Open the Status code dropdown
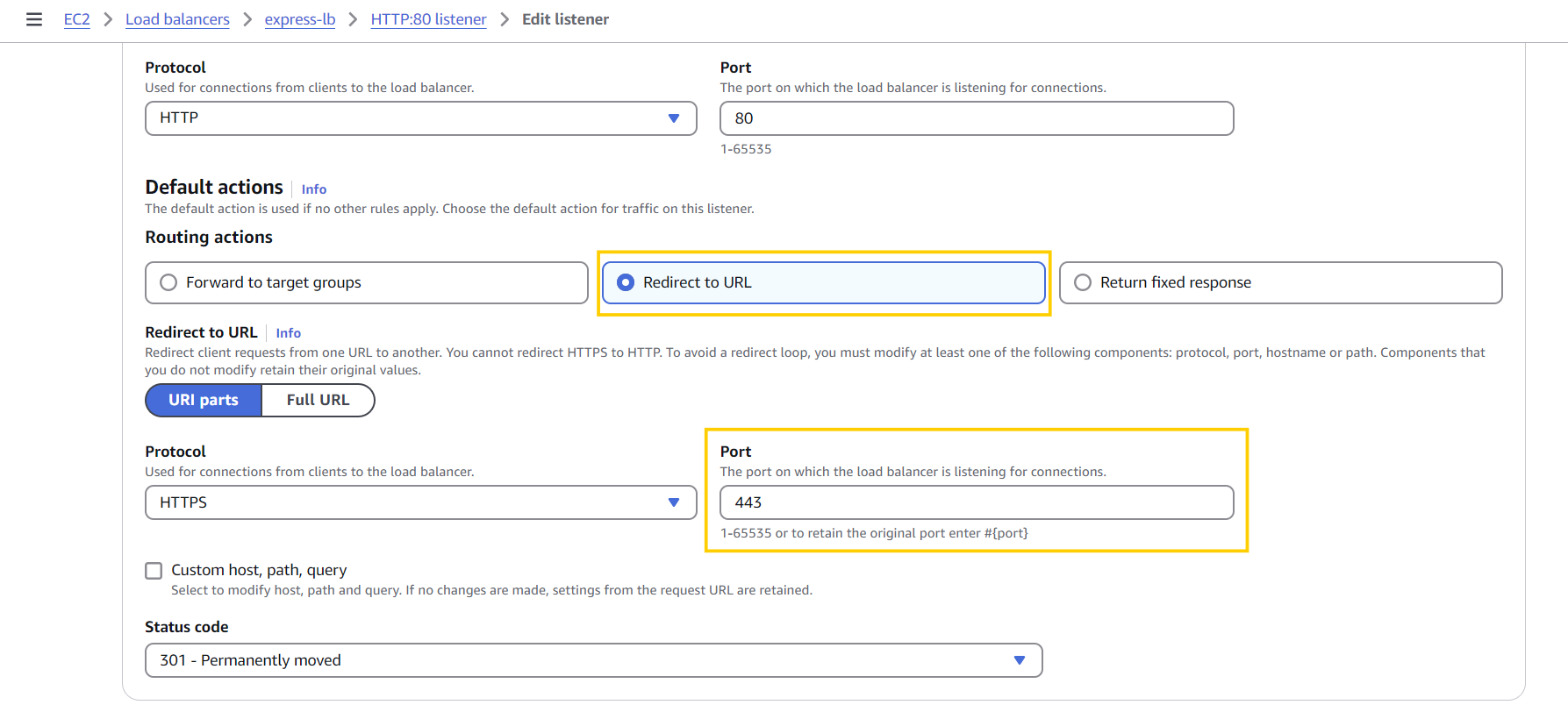The image size is (1568, 712). tap(593, 660)
